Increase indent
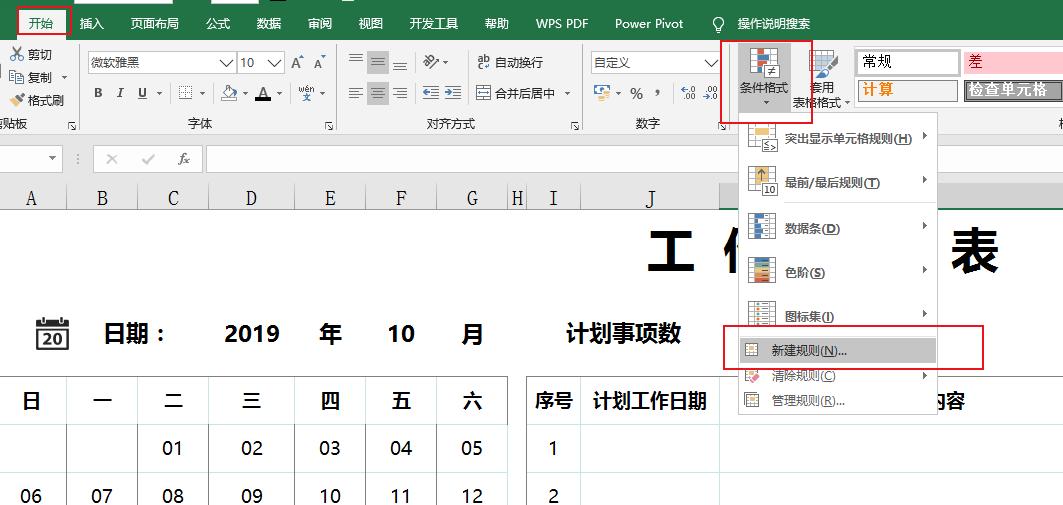The image size is (1063, 505). pos(453,93)
